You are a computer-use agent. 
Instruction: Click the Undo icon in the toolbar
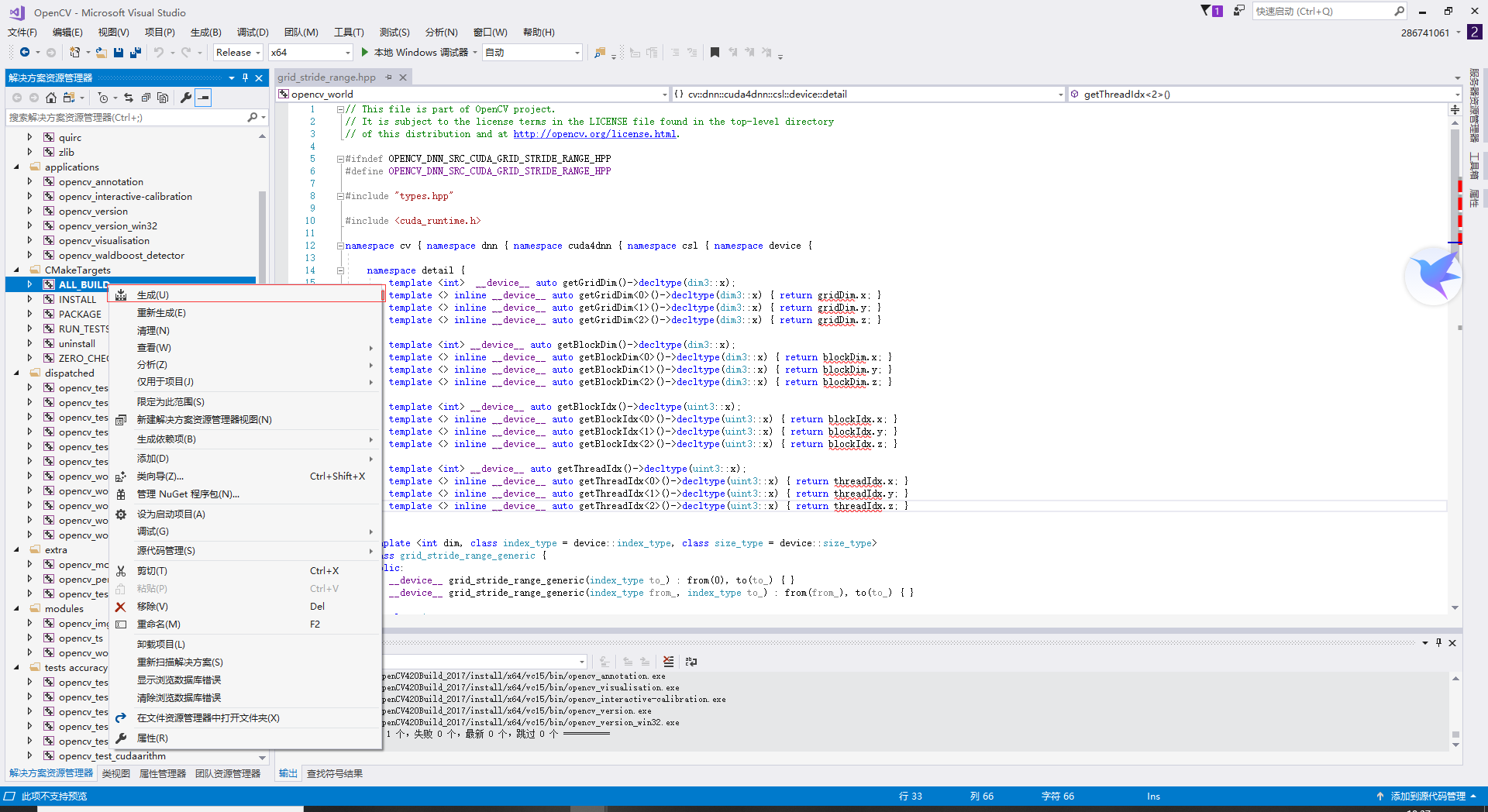[160, 53]
